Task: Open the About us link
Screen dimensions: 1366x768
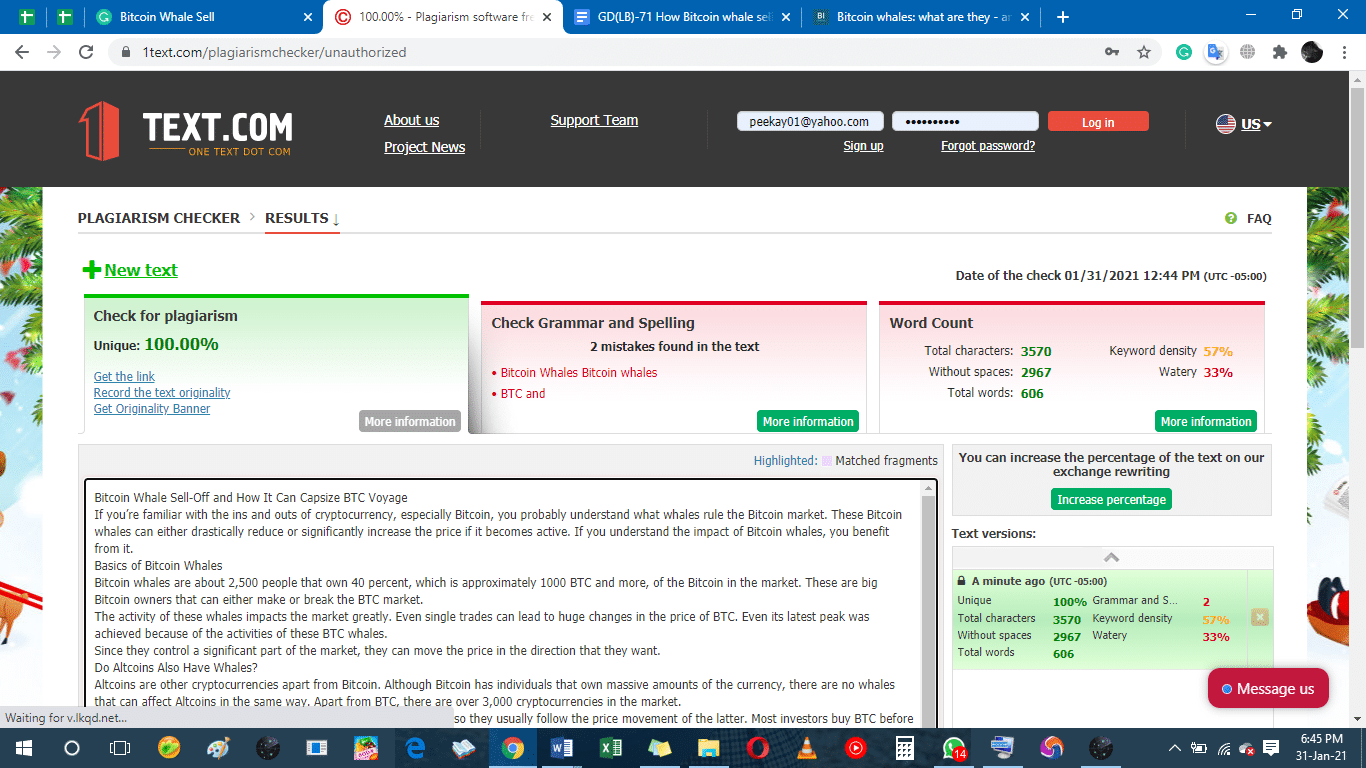Action: tap(411, 120)
